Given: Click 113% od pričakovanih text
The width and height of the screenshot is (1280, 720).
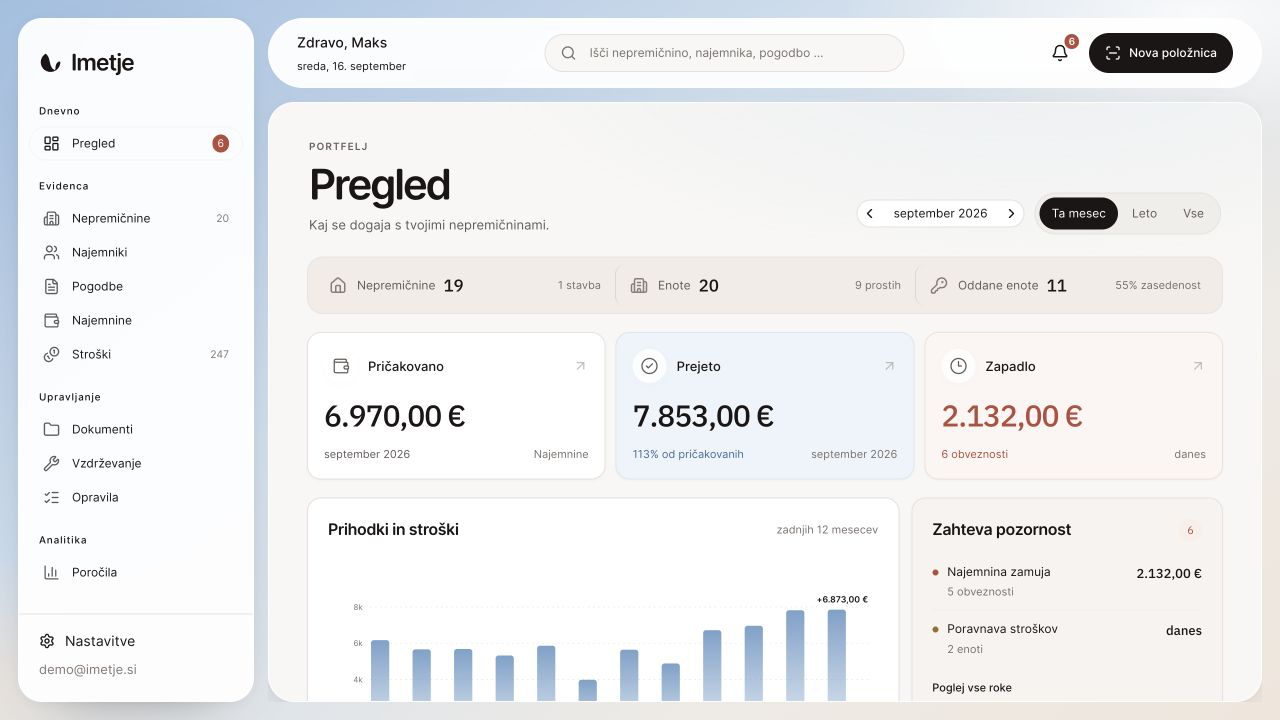Looking at the screenshot, I should pyautogui.click(x=688, y=454).
